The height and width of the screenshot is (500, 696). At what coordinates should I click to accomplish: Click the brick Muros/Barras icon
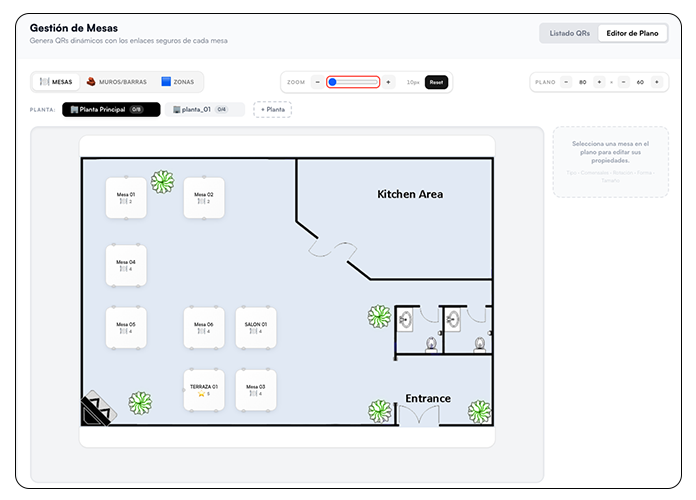[91, 82]
